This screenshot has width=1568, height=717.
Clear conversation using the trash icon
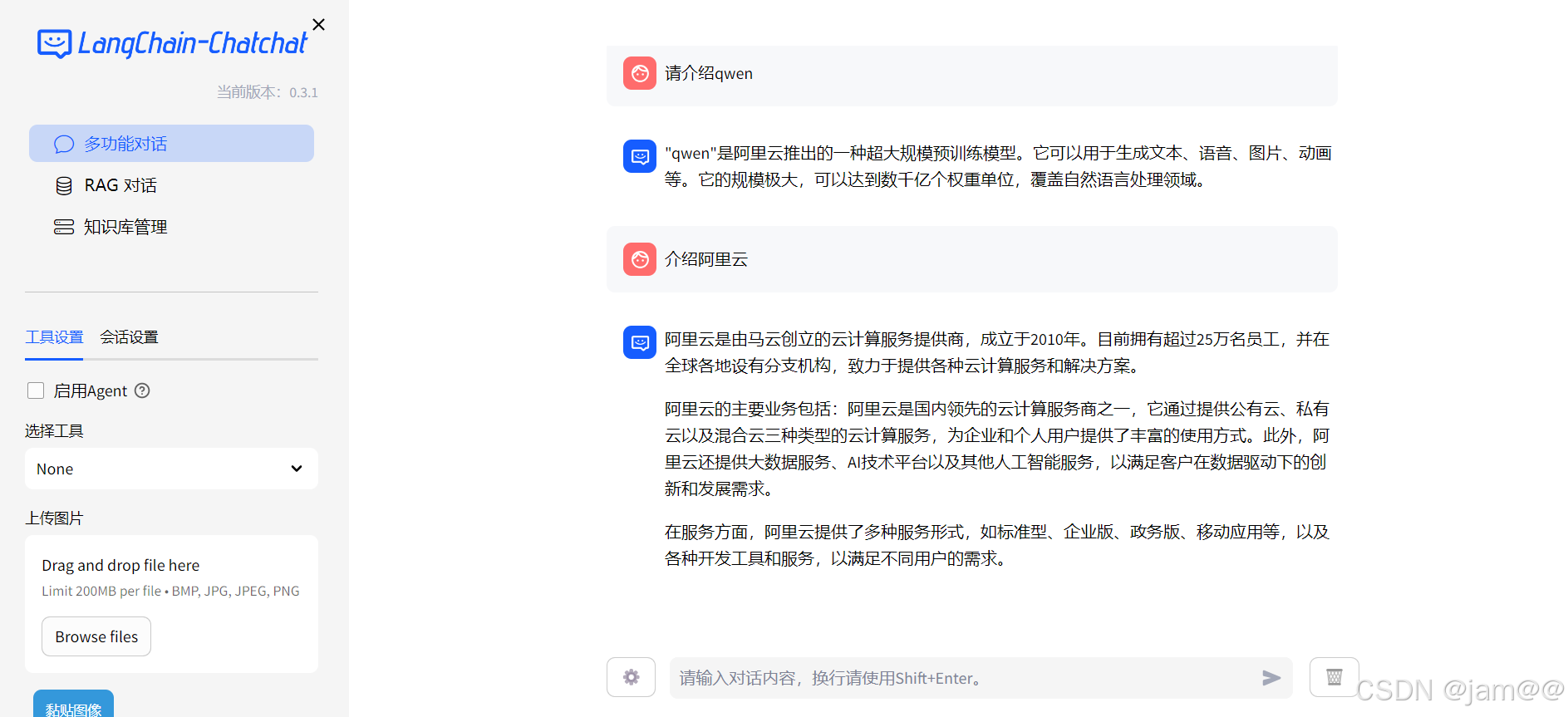pyautogui.click(x=1334, y=677)
